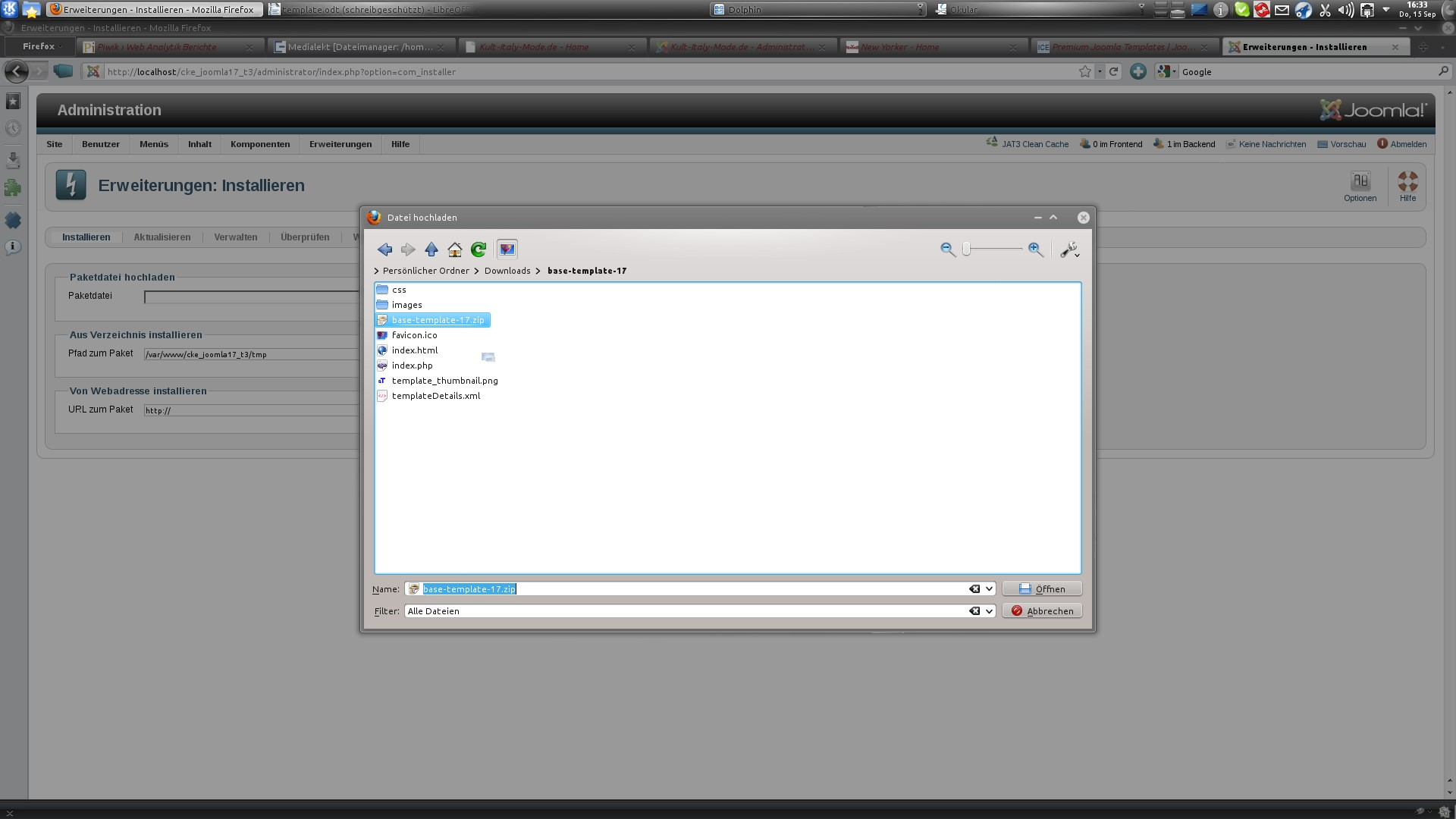The height and width of the screenshot is (819, 1456).
Task: Click the Hilfe lifebuoy icon
Action: pos(1407,187)
